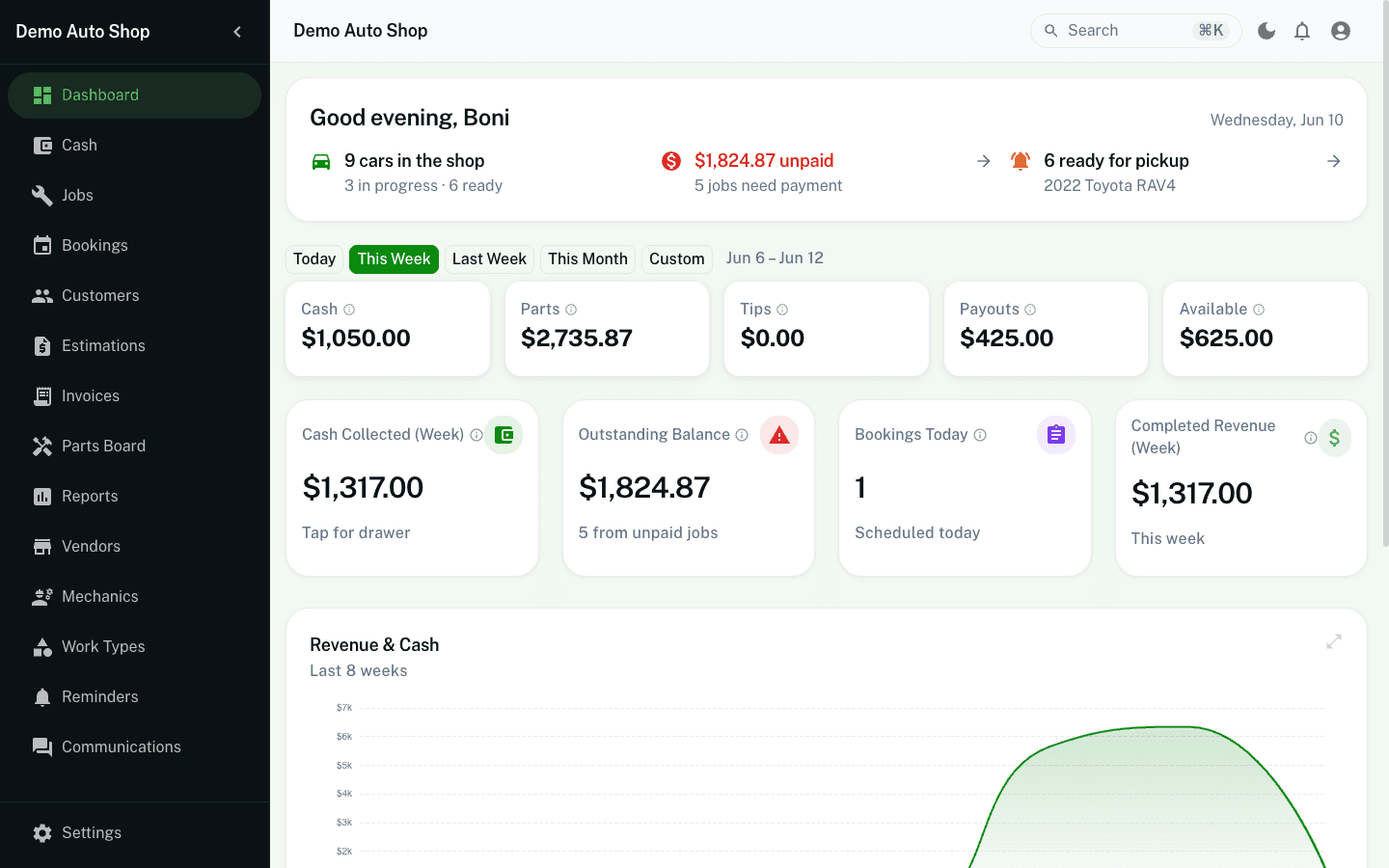Click the Vendors storefront icon
1389x868 pixels.
42,547
